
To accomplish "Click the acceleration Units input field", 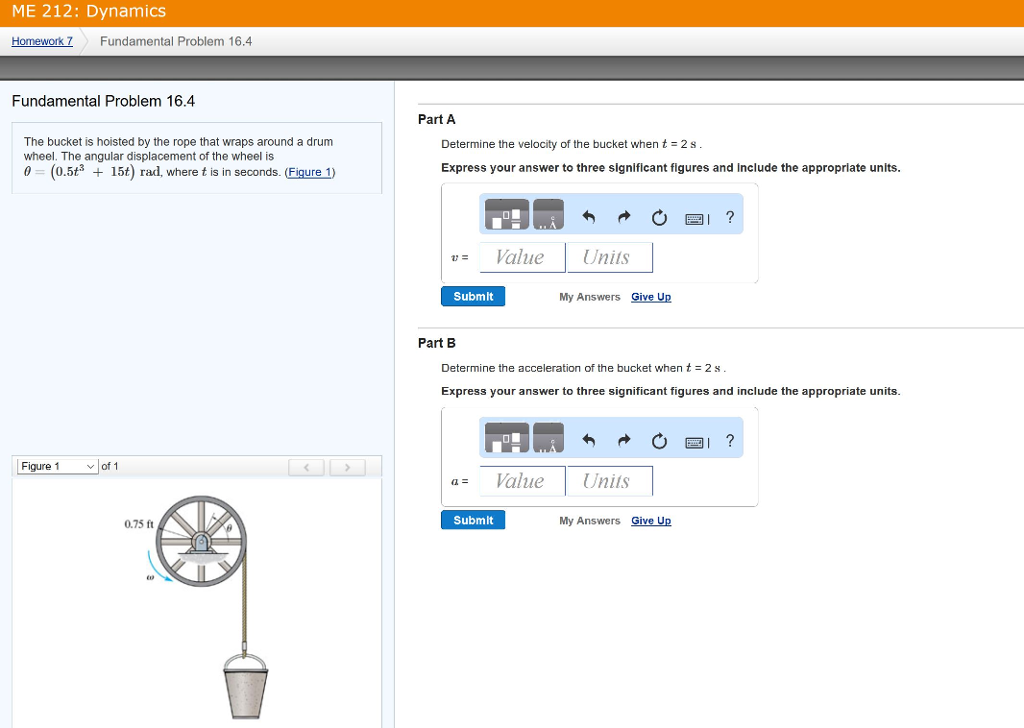I will [x=609, y=481].
